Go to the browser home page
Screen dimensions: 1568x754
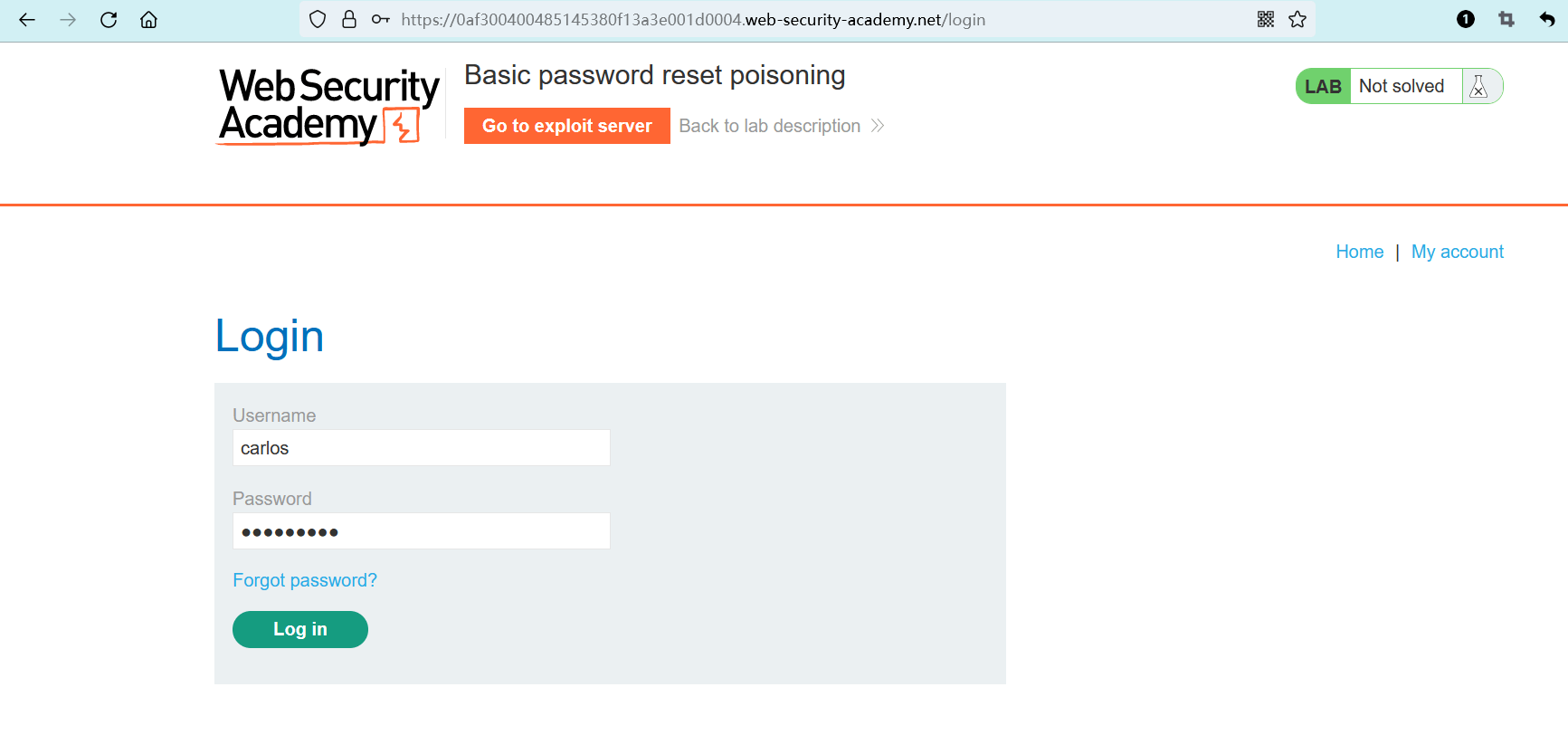click(x=148, y=20)
